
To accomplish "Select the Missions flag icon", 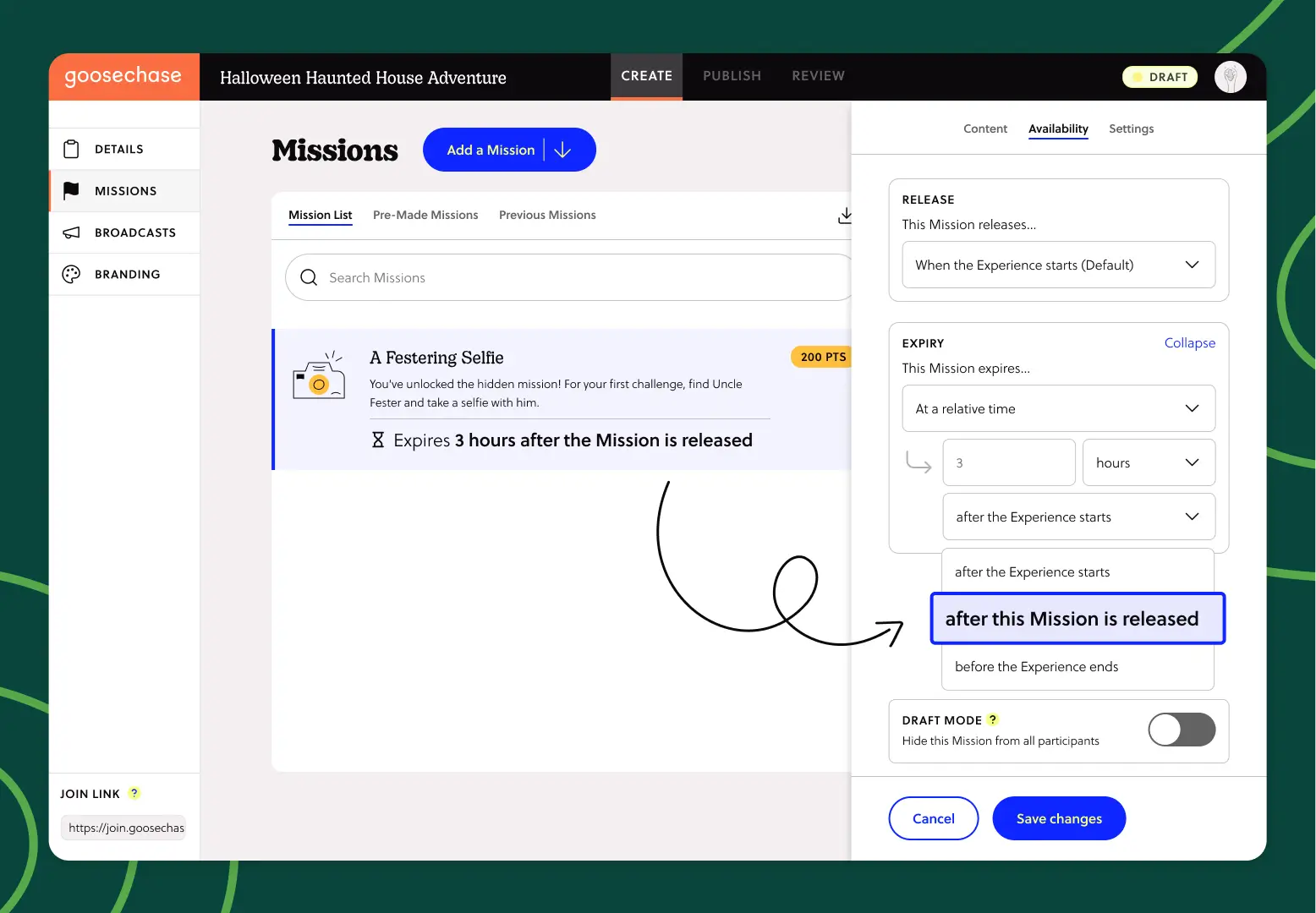I will click(x=72, y=190).
